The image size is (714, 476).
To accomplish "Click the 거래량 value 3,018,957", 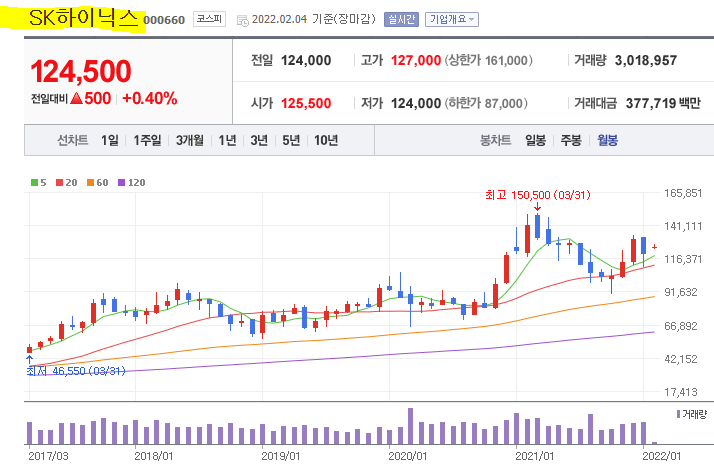I will (x=646, y=61).
